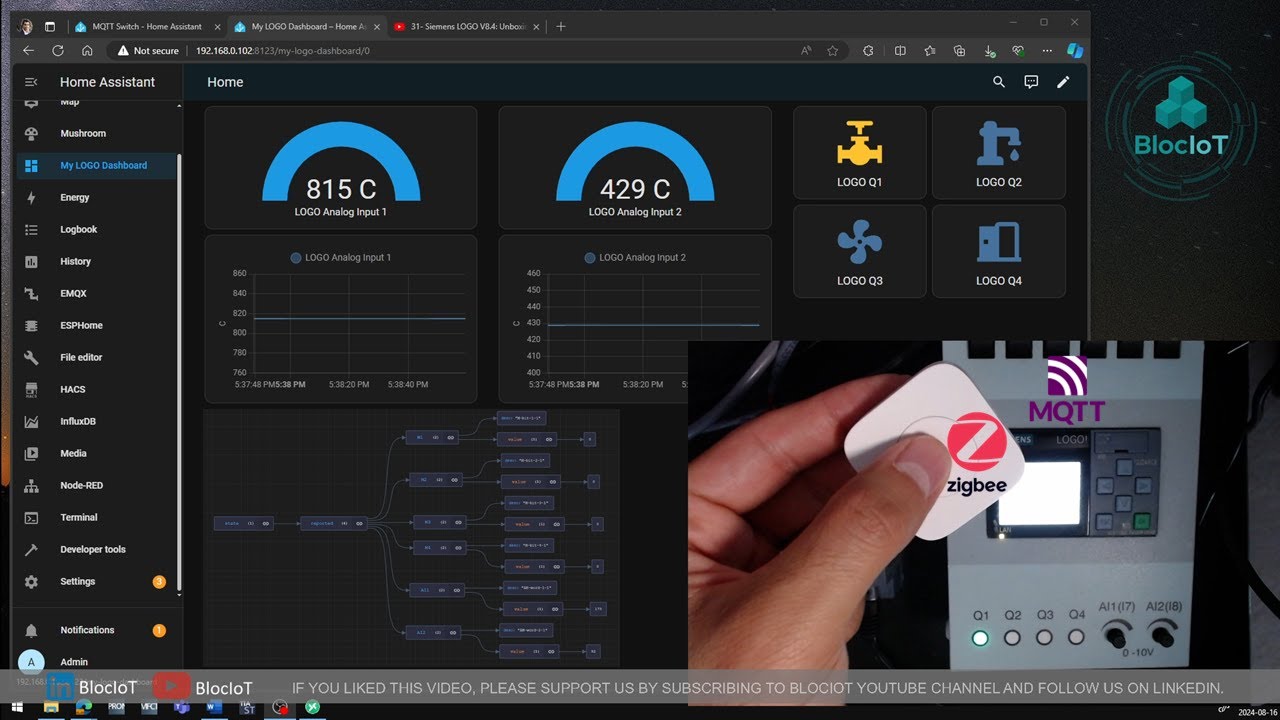Open the Assist chat icon in header

click(x=1031, y=82)
